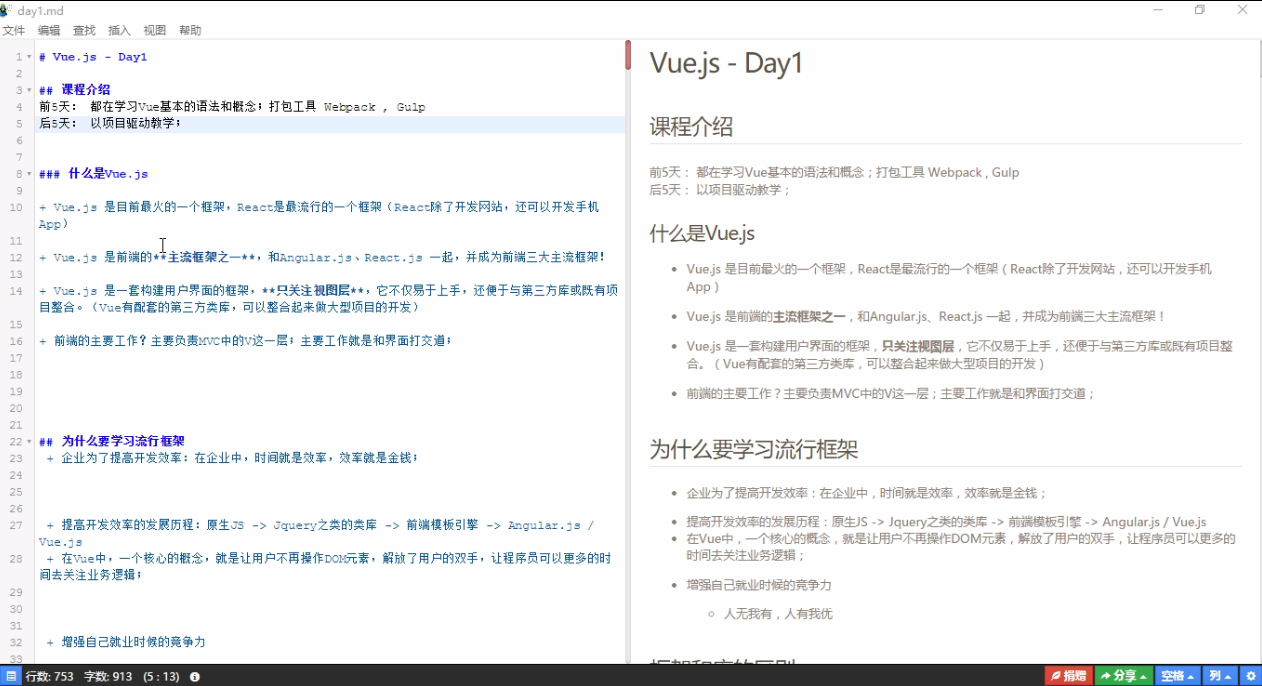Viewport: 1262px width, 686px height.
Task: Click the document list icon at bottom-left
Action: tap(9, 675)
